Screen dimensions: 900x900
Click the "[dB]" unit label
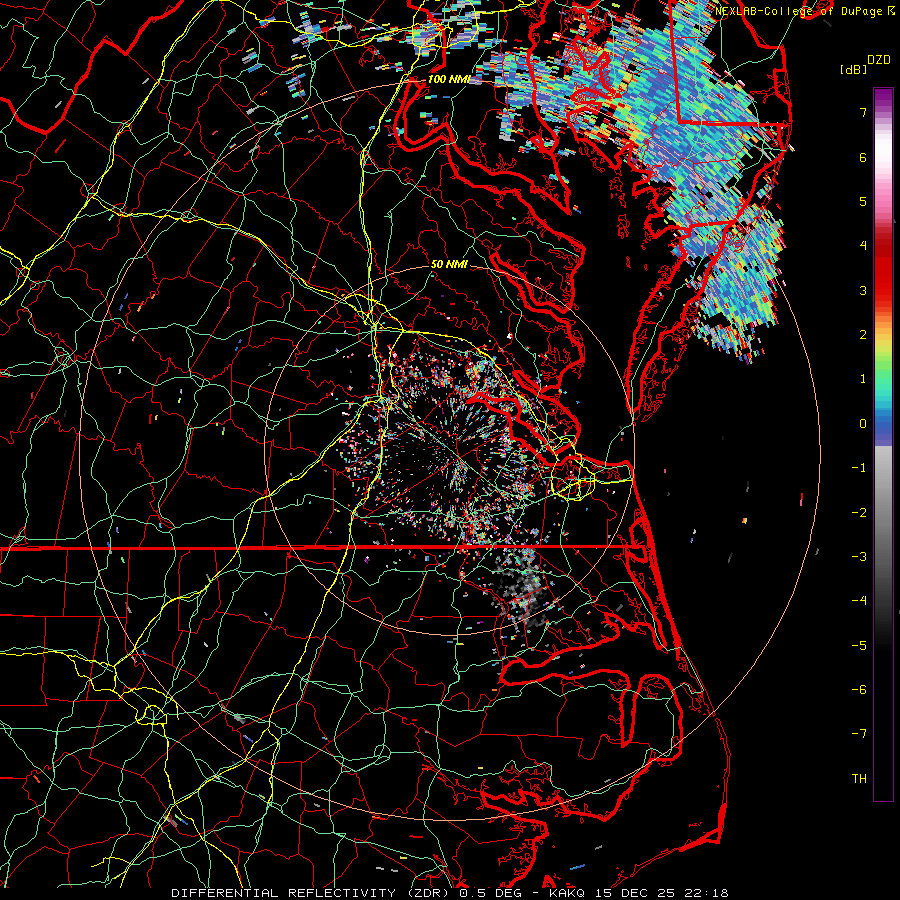[x=853, y=69]
